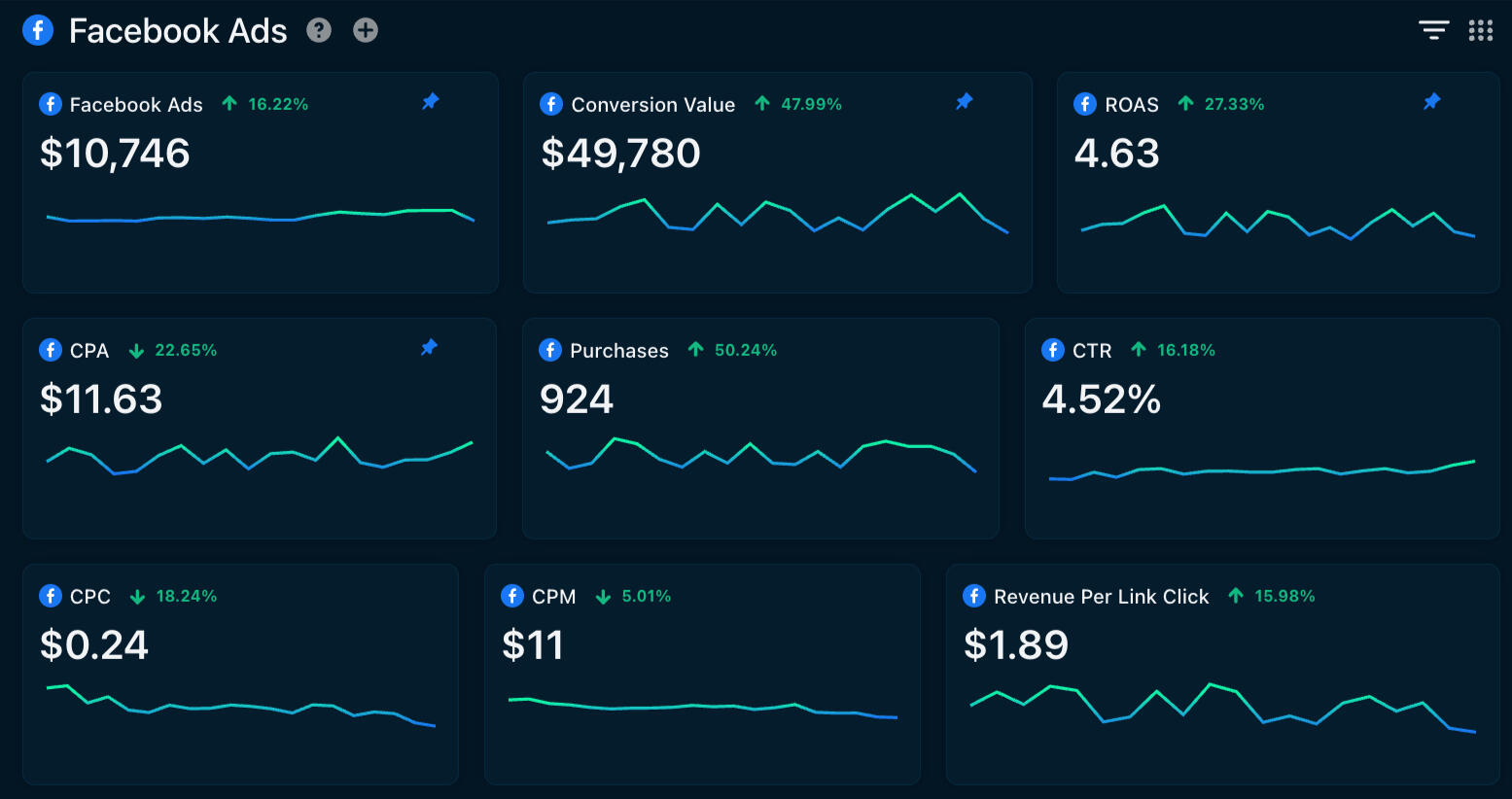Viewport: 1512px width, 799px height.
Task: Click the Facebook logo in page header
Action: tap(38, 31)
